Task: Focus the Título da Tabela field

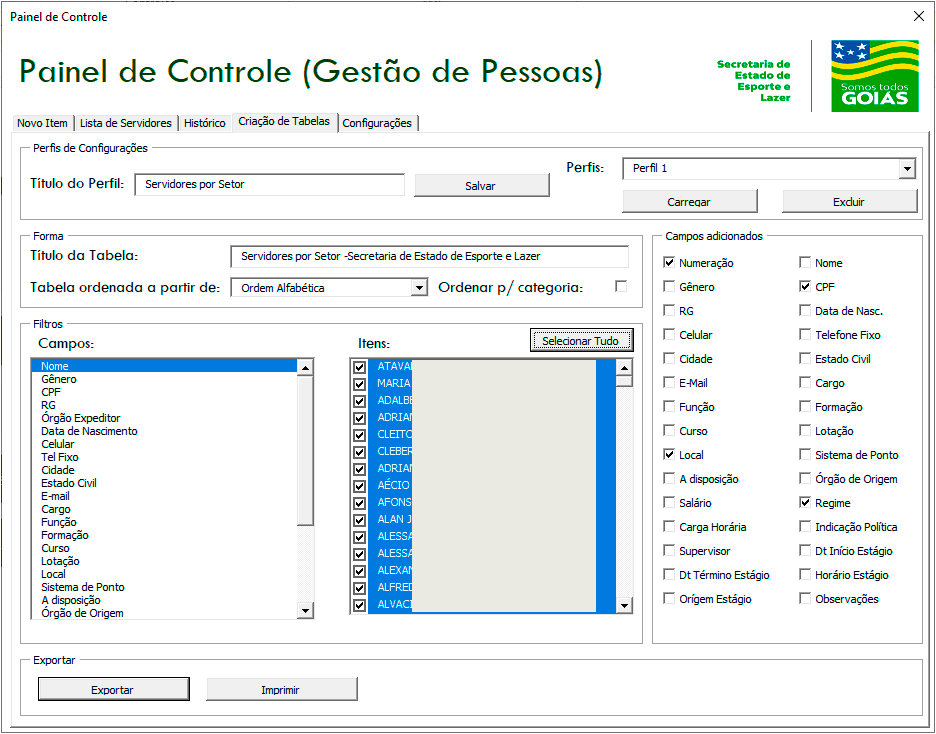Action: click(429, 256)
